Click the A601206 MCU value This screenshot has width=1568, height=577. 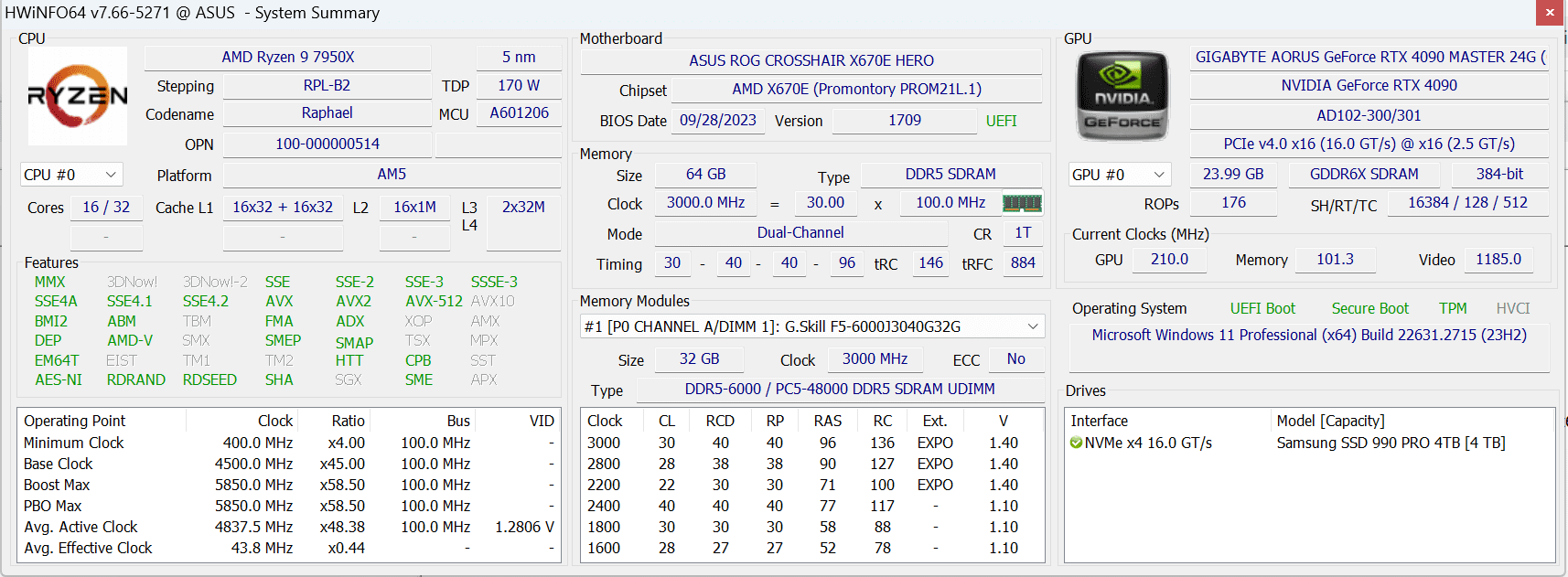[519, 112]
